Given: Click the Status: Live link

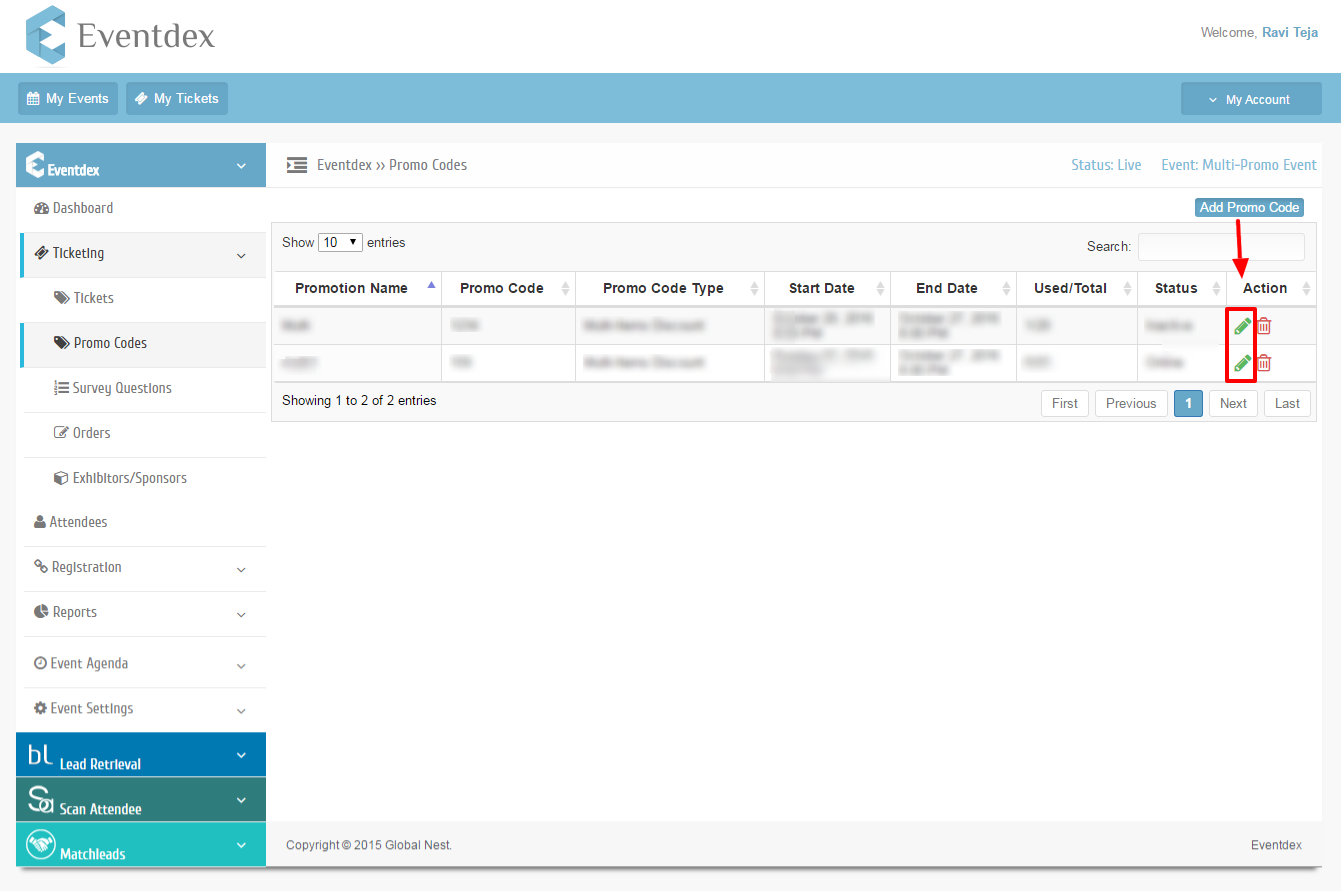Looking at the screenshot, I should click(x=1106, y=165).
